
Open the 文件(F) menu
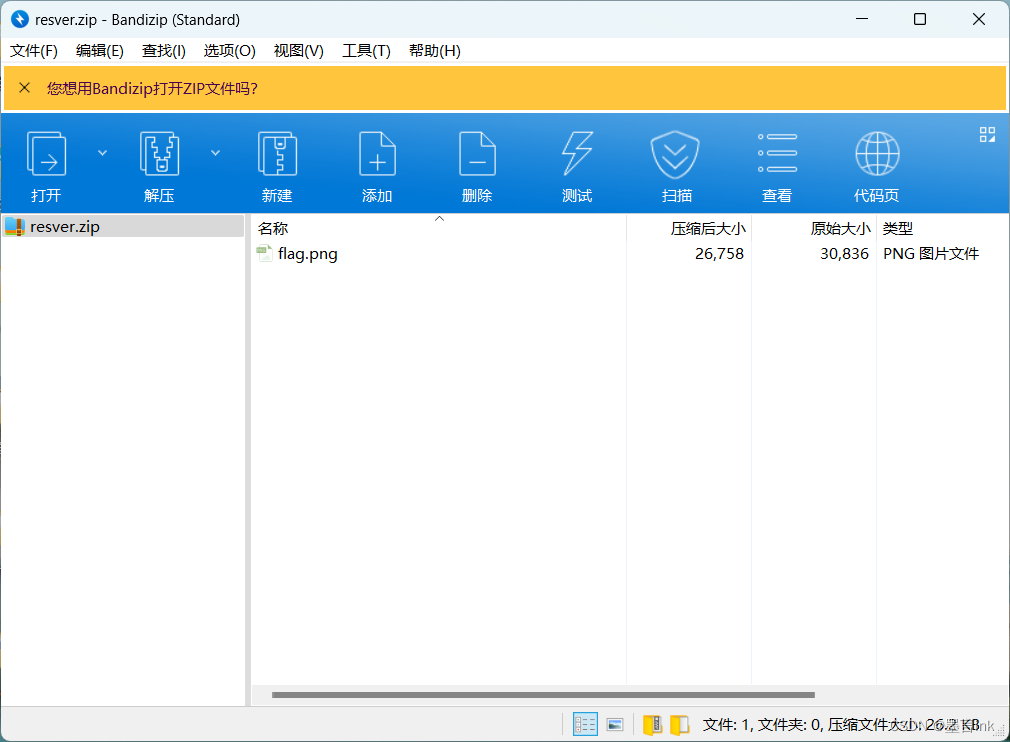tap(33, 51)
